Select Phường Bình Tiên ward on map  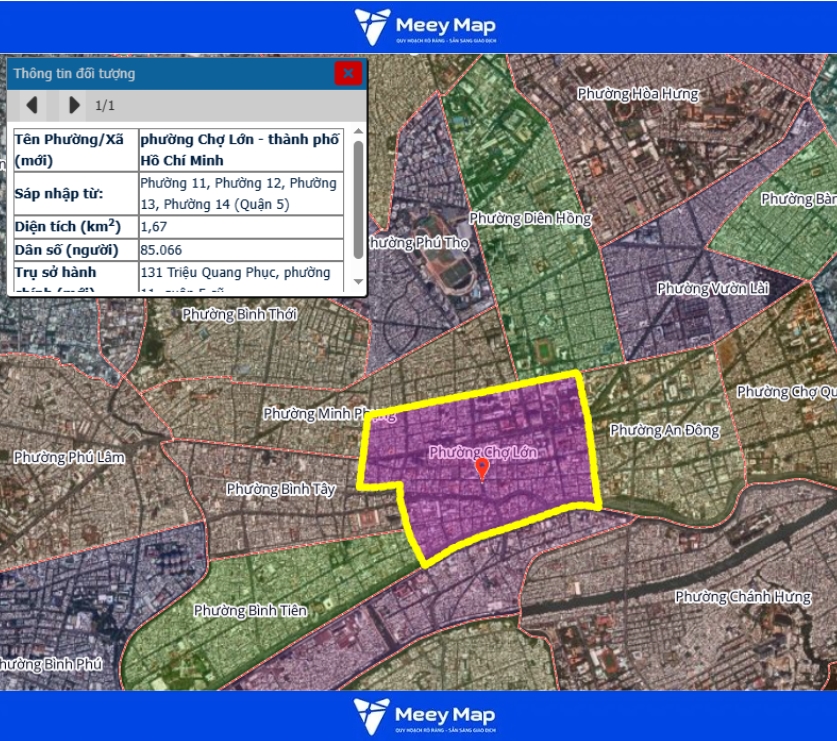(251, 610)
